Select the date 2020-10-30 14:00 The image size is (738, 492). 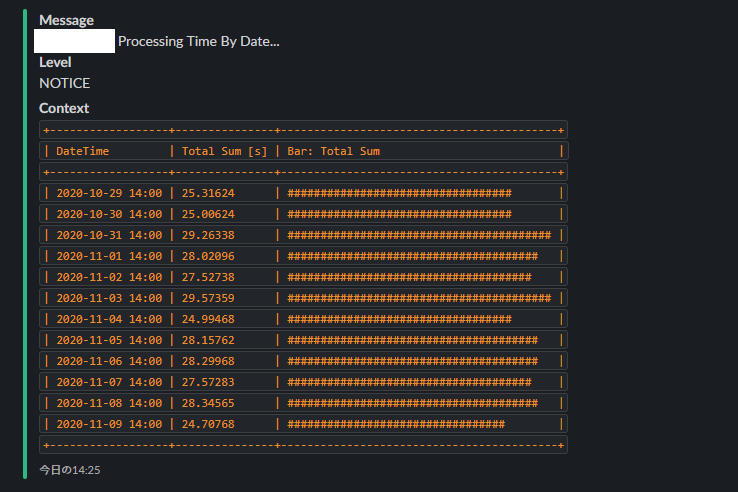tap(109, 214)
